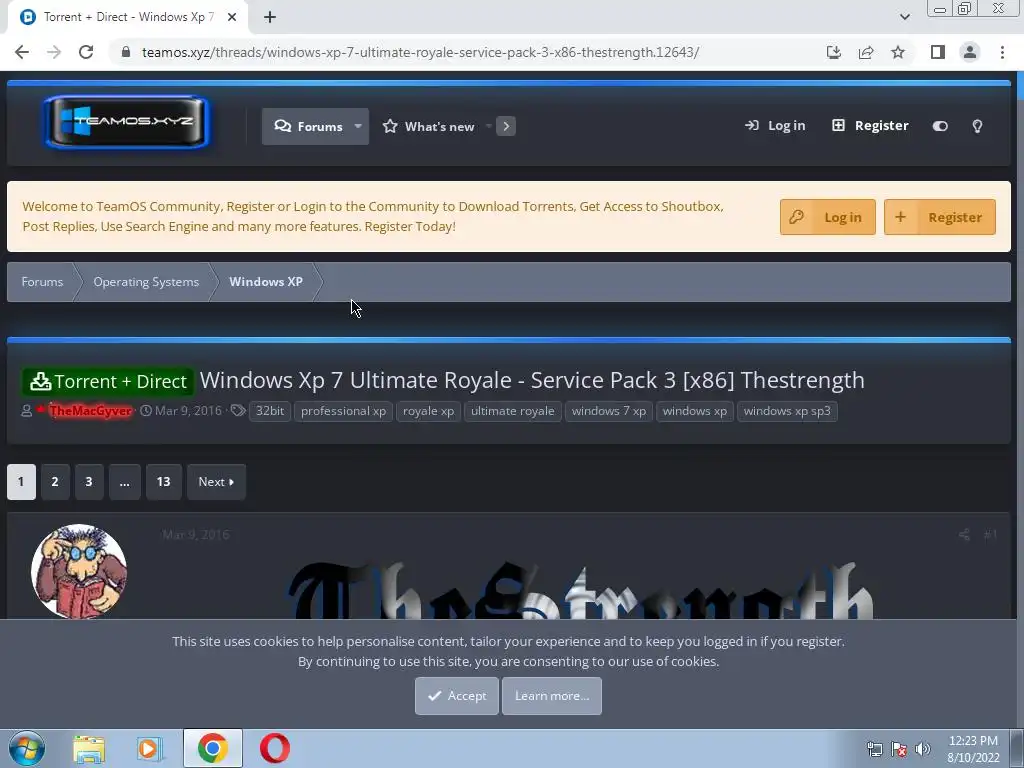Select the professional xp tag
Screen dimensions: 1024x768
coord(344,411)
